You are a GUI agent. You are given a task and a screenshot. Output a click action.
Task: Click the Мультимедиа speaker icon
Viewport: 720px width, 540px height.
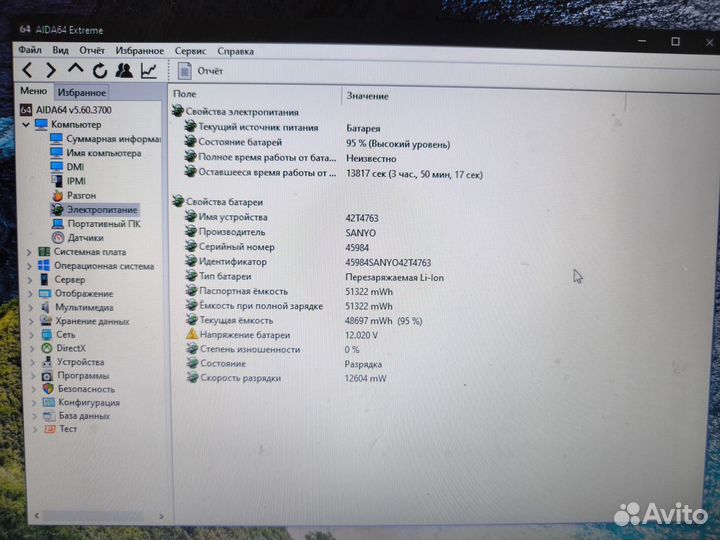pyautogui.click(x=45, y=307)
